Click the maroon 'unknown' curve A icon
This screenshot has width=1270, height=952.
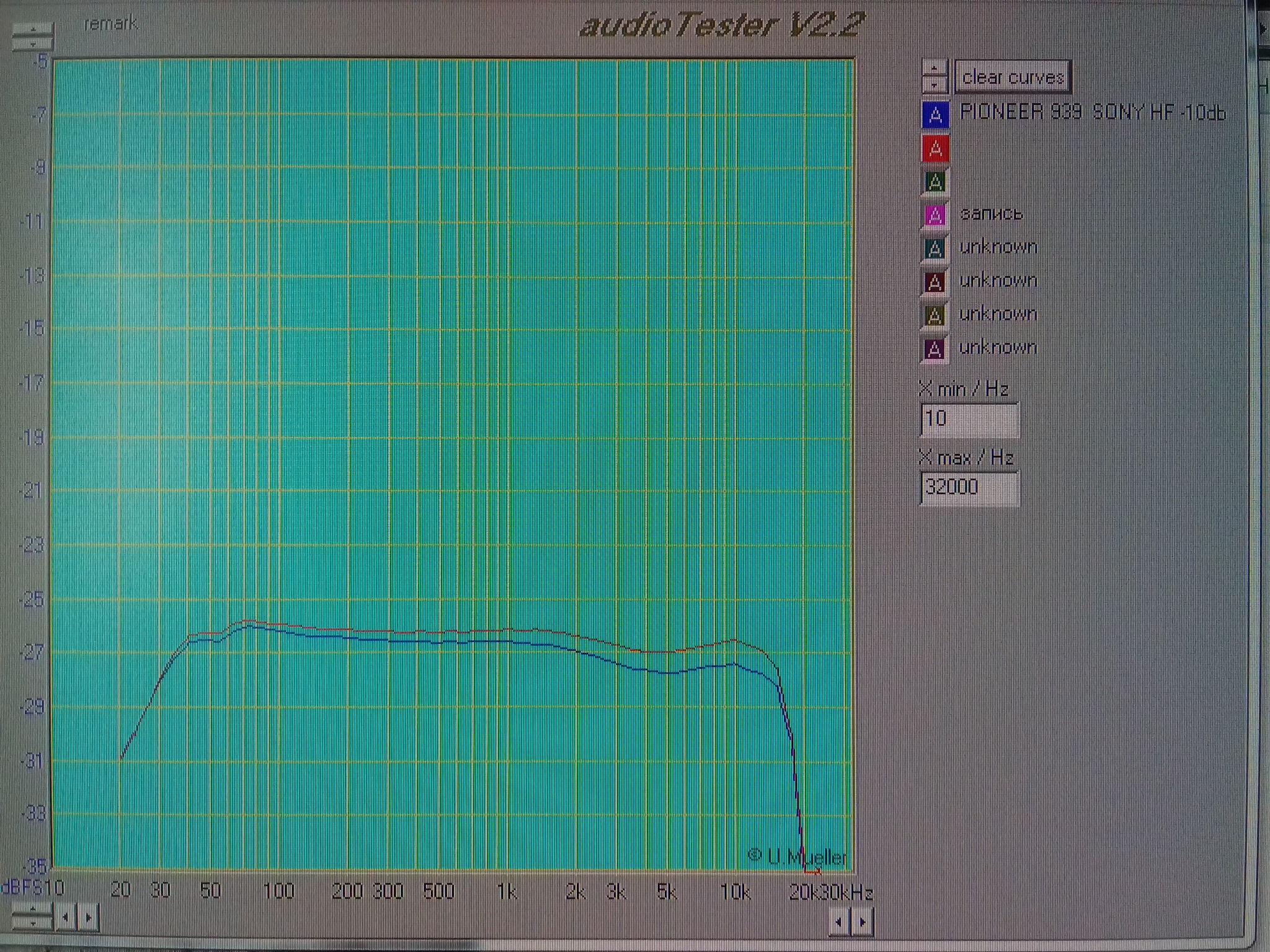coord(935,282)
